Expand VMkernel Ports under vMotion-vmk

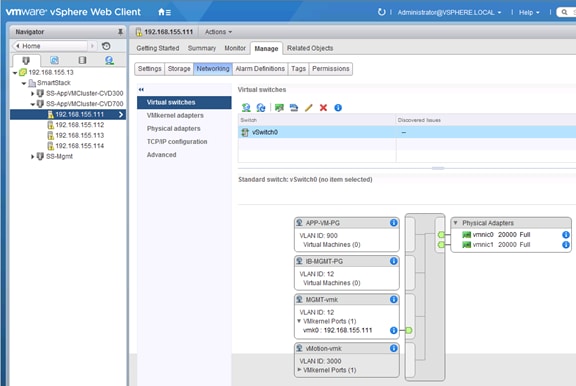299,369
